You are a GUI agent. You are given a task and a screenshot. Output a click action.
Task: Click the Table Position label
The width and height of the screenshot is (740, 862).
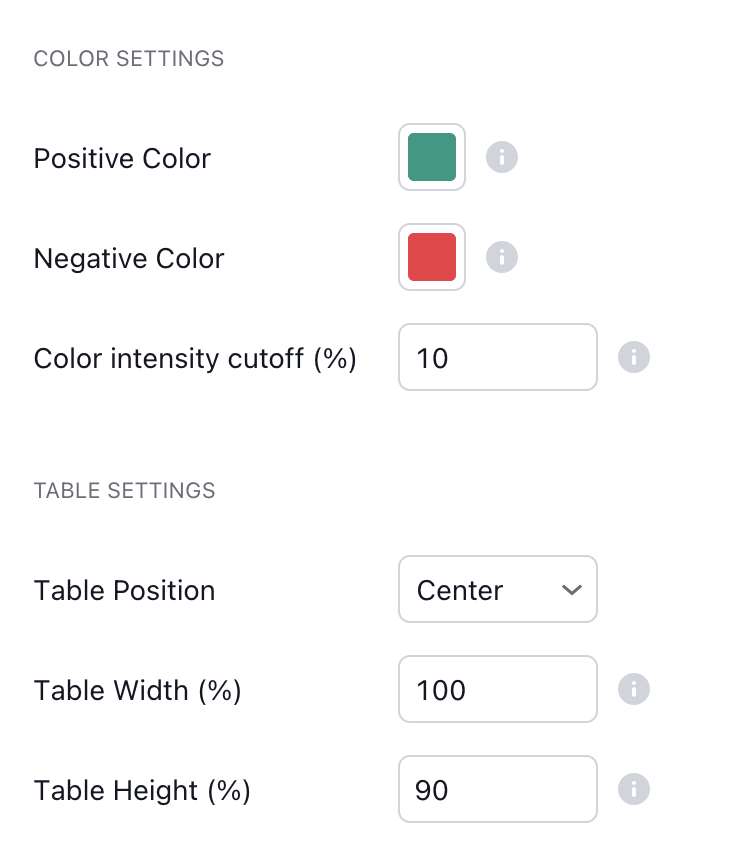click(x=124, y=590)
